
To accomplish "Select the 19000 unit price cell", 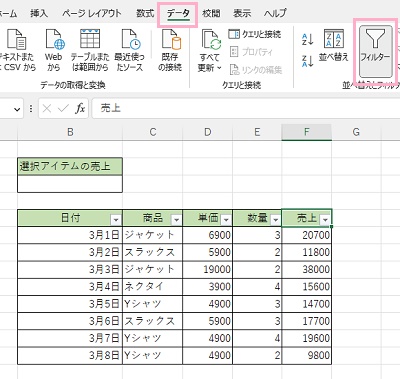I will pyautogui.click(x=208, y=270).
